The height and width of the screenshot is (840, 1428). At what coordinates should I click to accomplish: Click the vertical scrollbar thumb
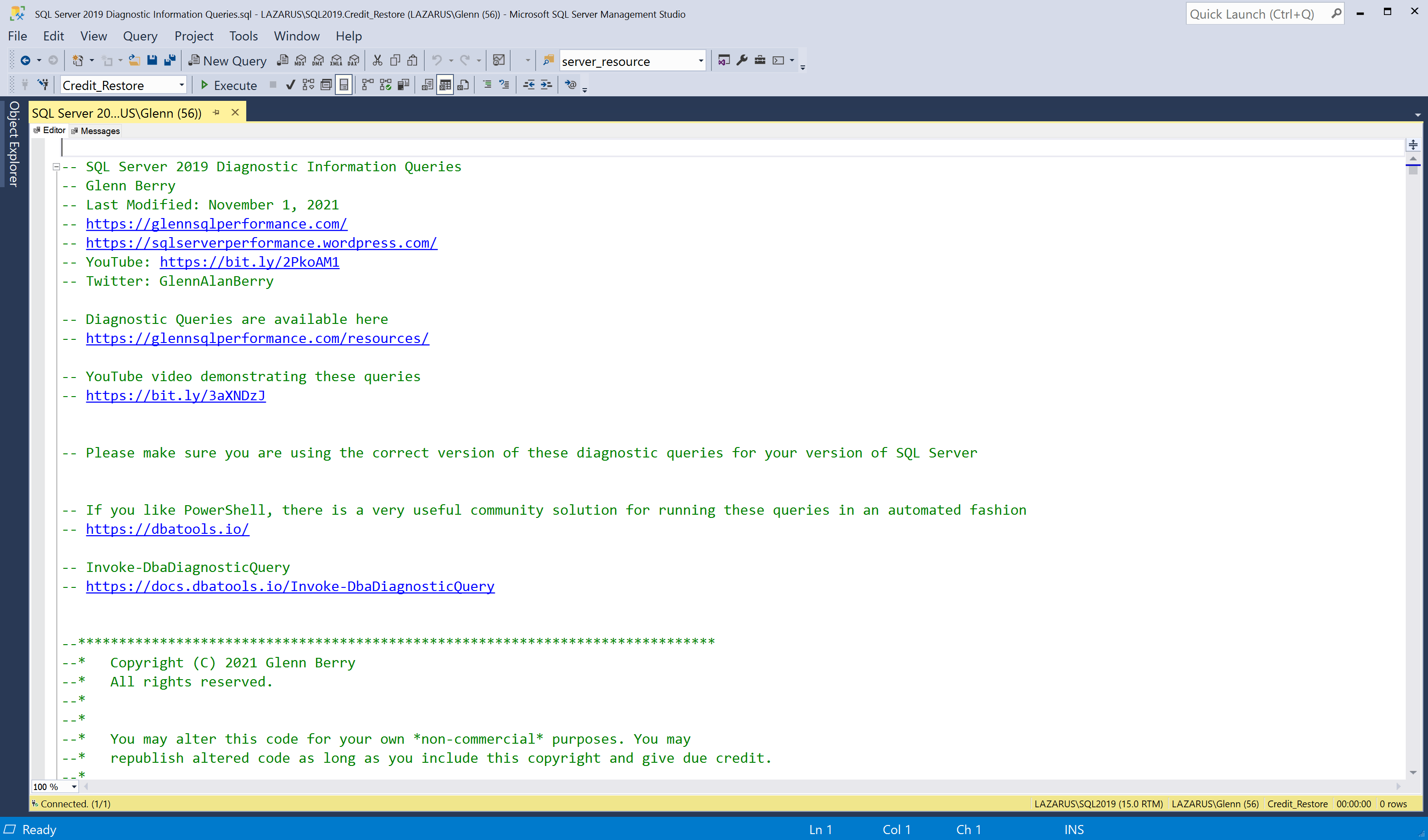(1413, 169)
